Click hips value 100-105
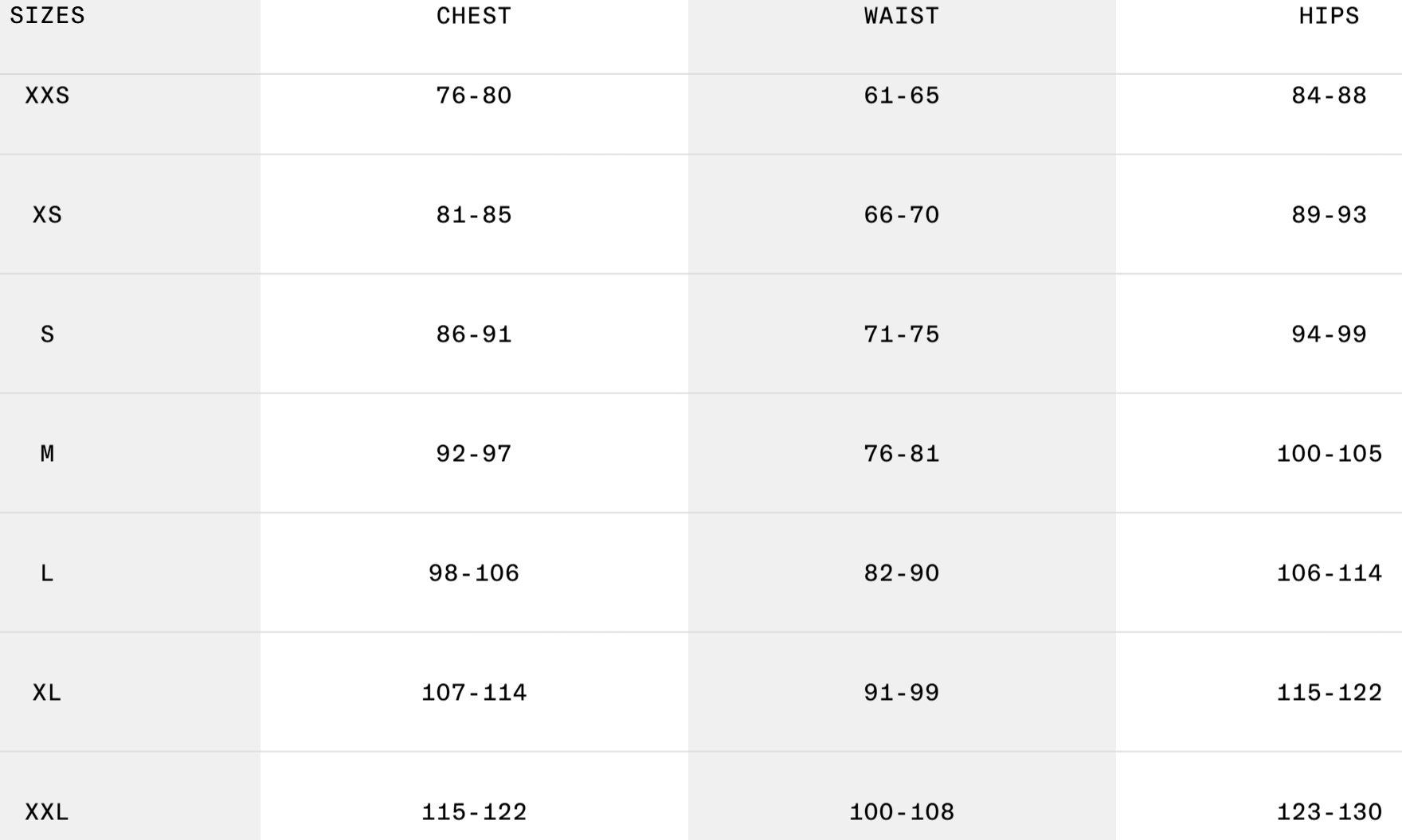 pos(1330,454)
